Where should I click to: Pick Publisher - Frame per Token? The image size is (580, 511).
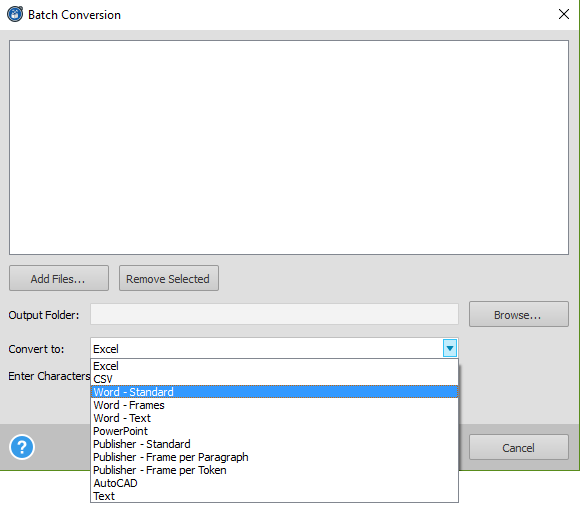point(274,470)
